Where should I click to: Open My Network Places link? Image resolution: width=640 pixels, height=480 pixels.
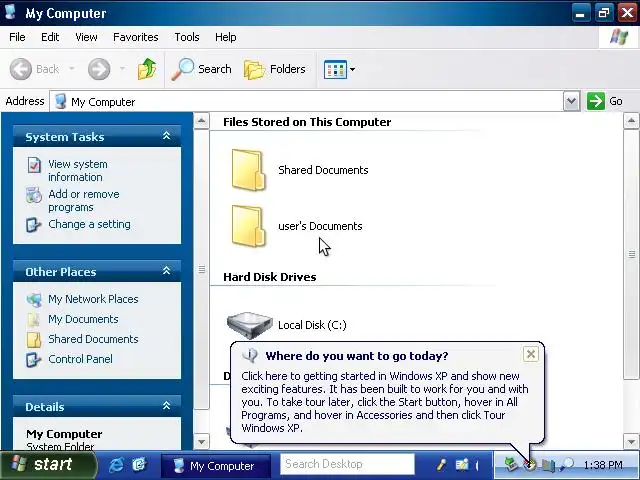pos(93,299)
